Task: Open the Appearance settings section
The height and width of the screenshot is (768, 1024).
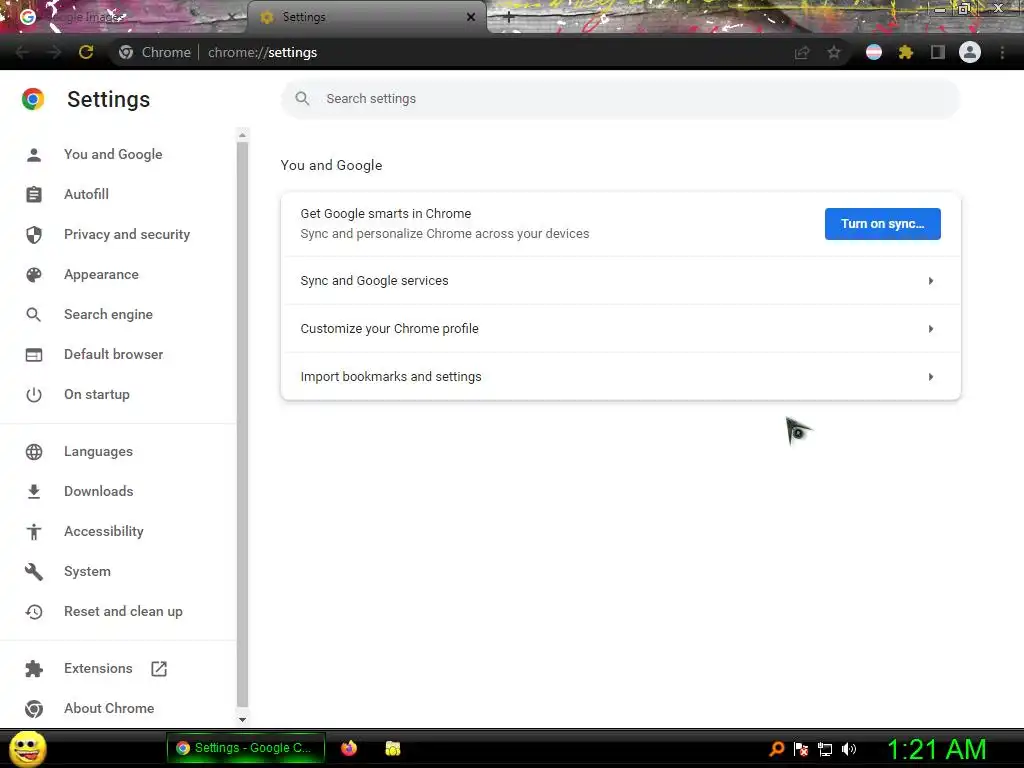Action: click(101, 275)
